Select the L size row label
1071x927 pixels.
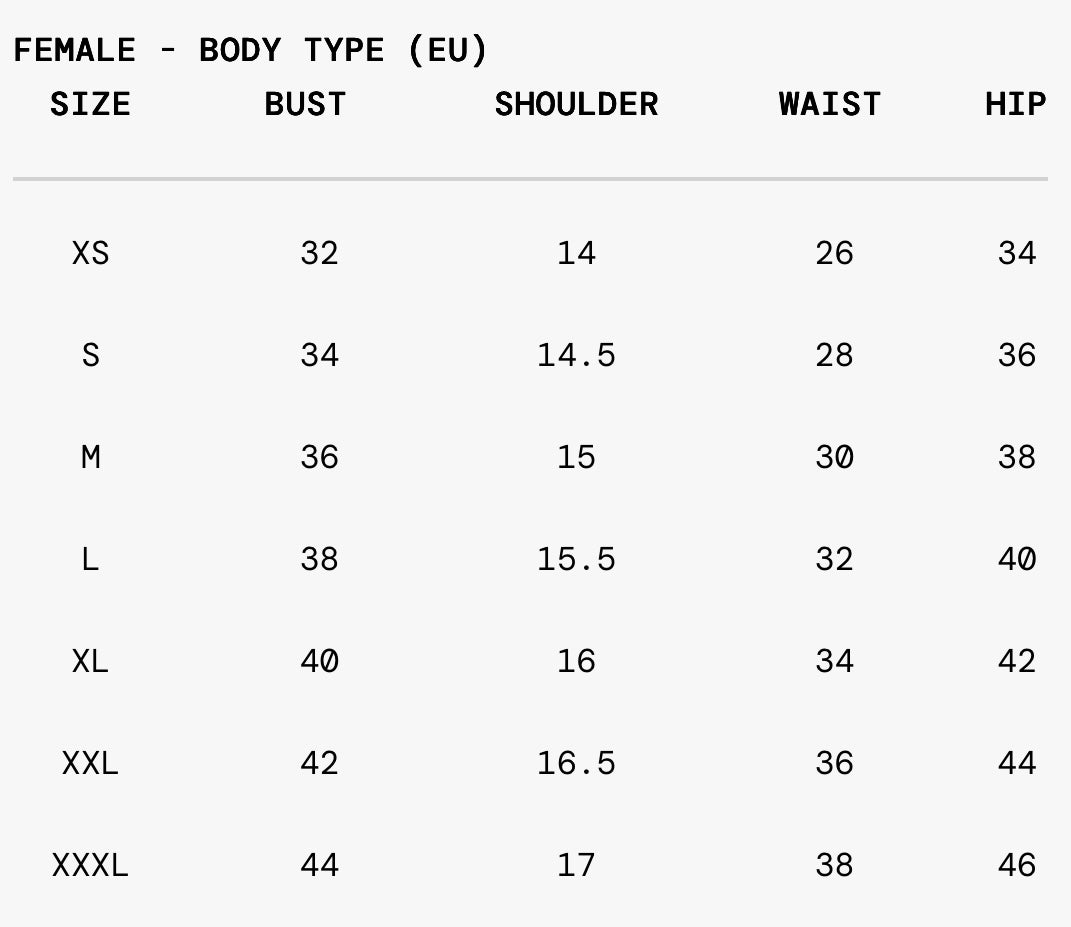90,559
